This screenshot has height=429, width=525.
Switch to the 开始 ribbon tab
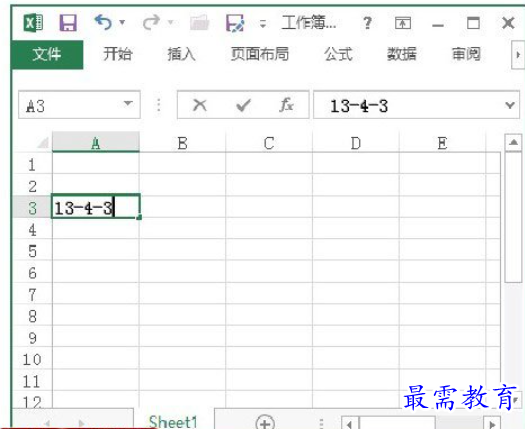coord(118,54)
